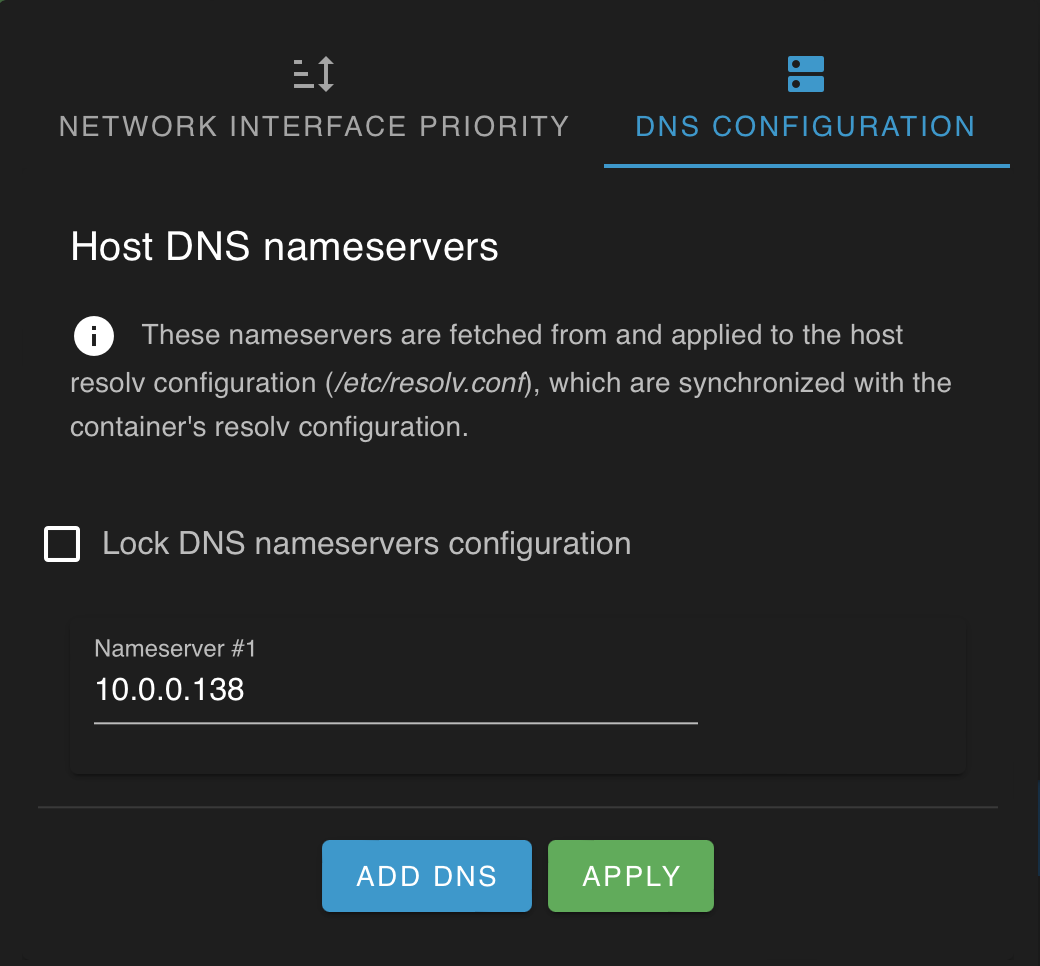Click the arrows icon above Network Interface Priority
This screenshot has height=966, width=1040.
pyautogui.click(x=314, y=73)
